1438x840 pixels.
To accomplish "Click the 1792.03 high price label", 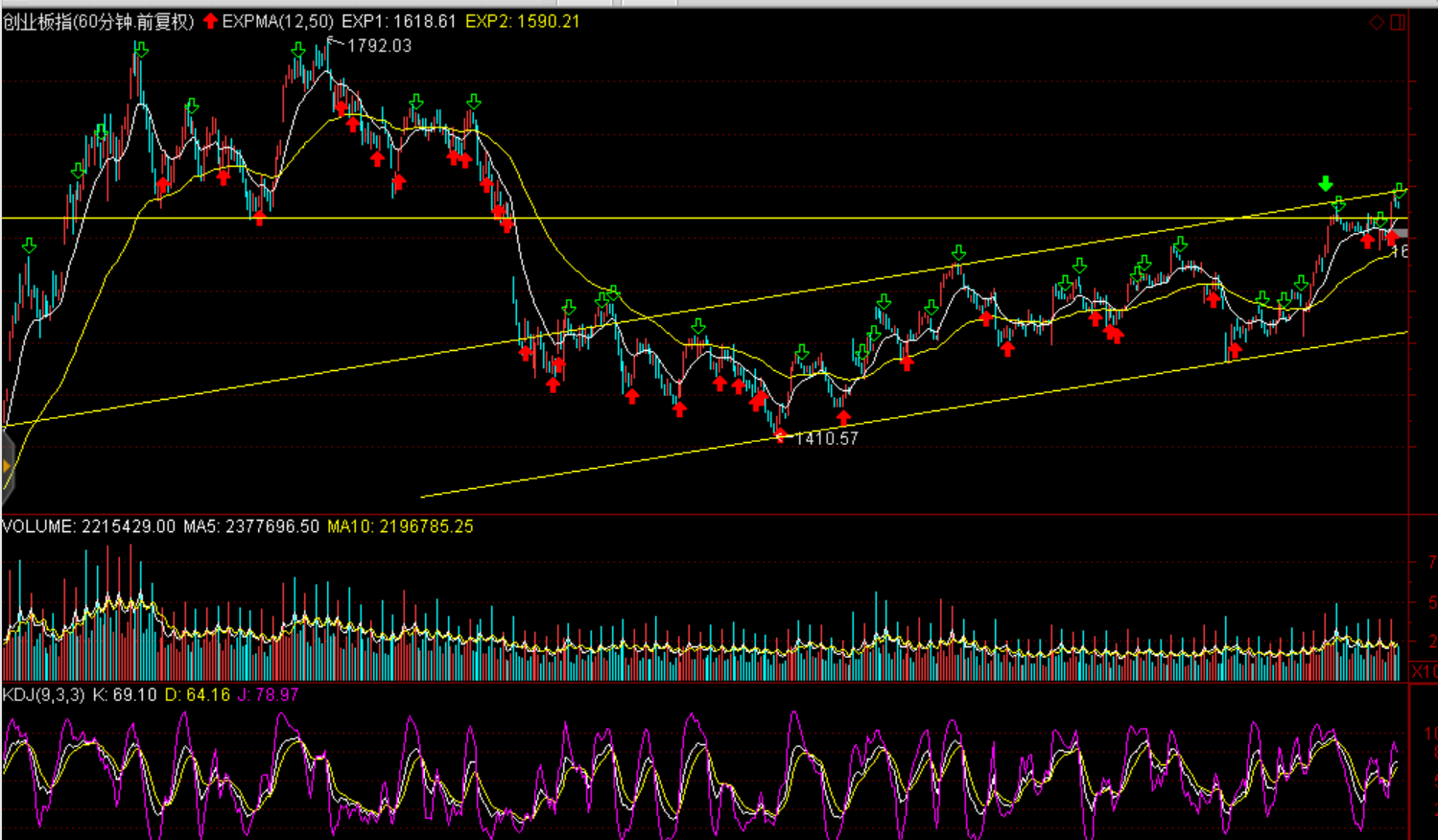I will click(379, 46).
